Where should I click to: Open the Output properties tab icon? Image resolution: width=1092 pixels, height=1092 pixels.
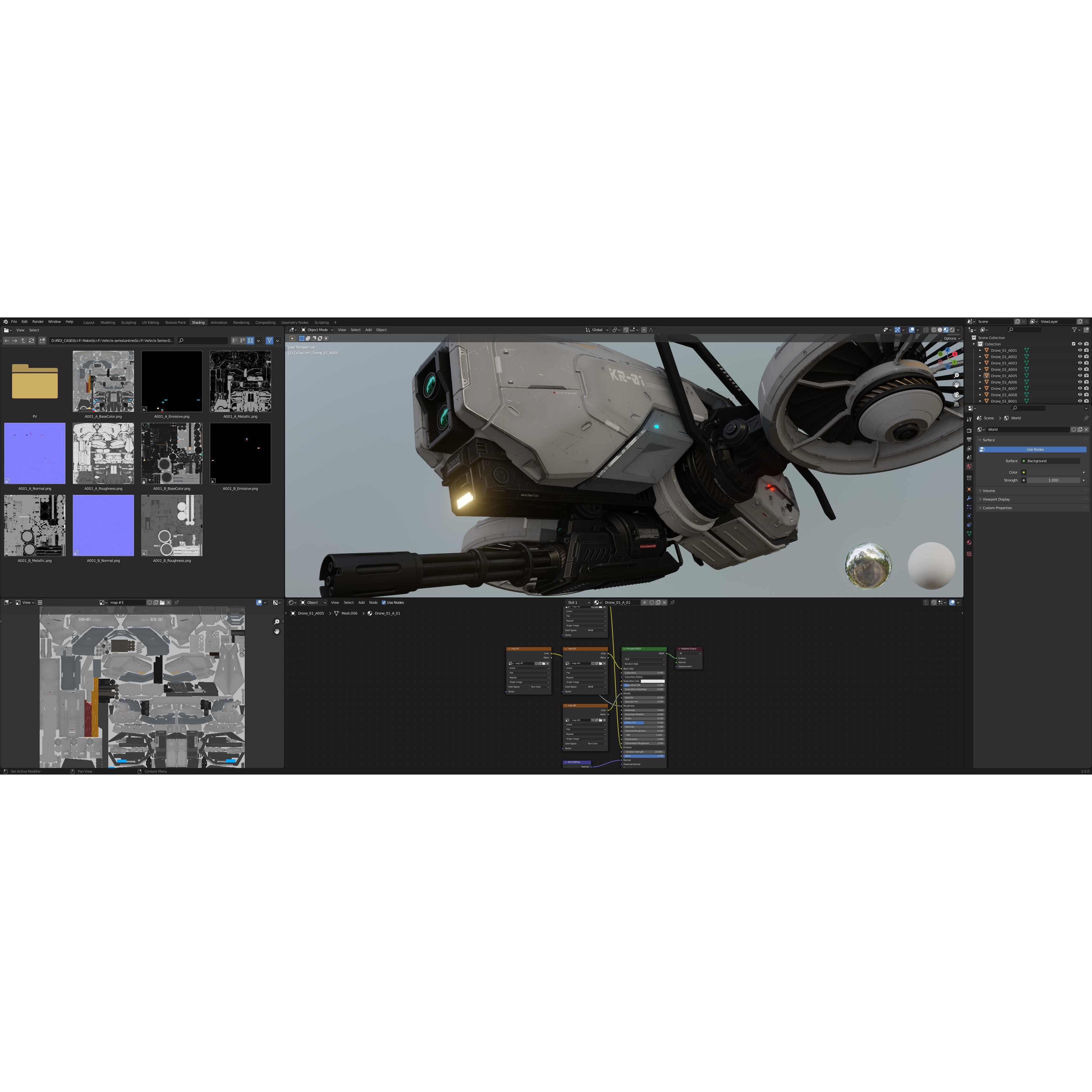click(x=969, y=440)
